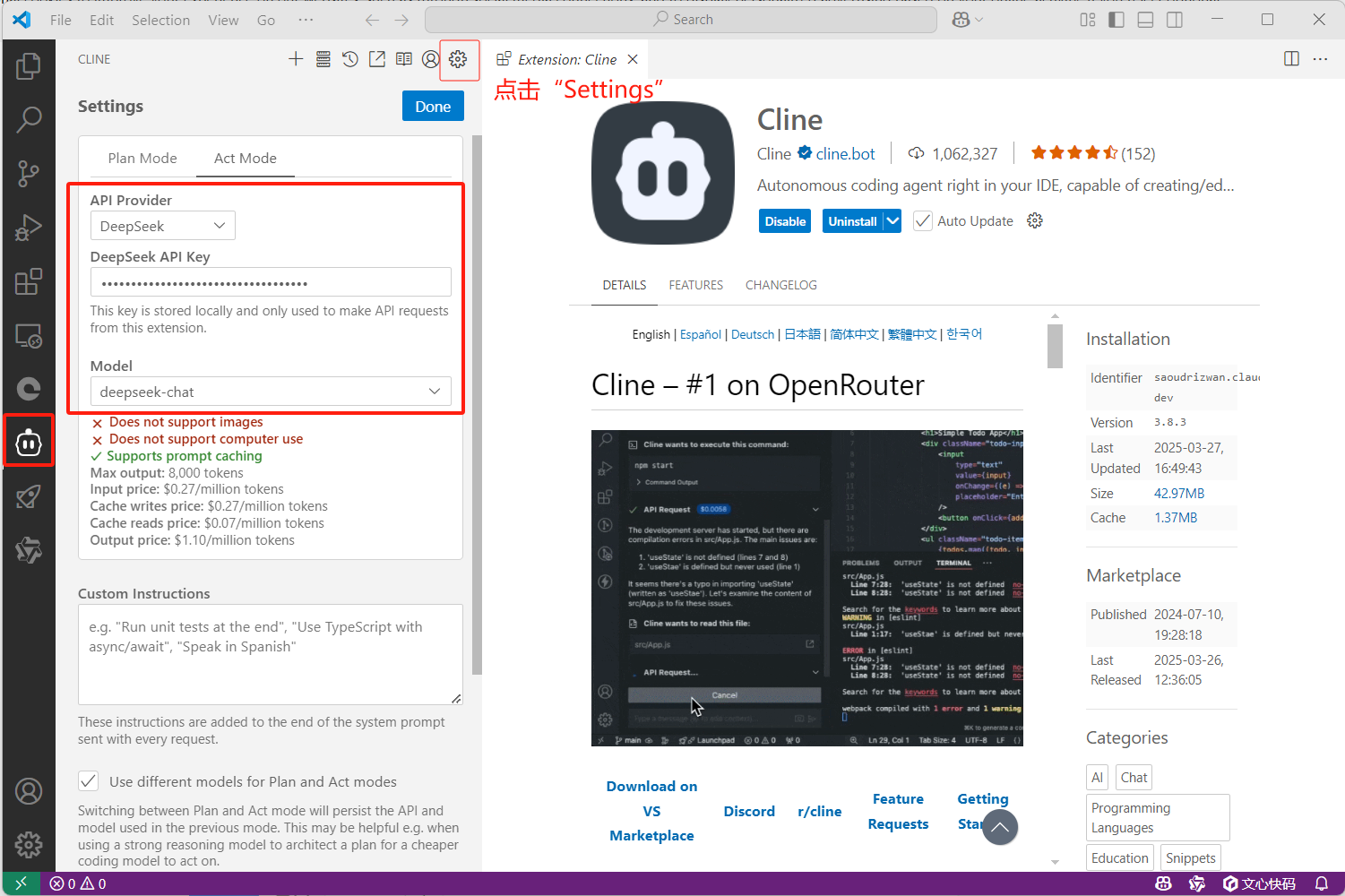Open the Edit menu

point(101,20)
